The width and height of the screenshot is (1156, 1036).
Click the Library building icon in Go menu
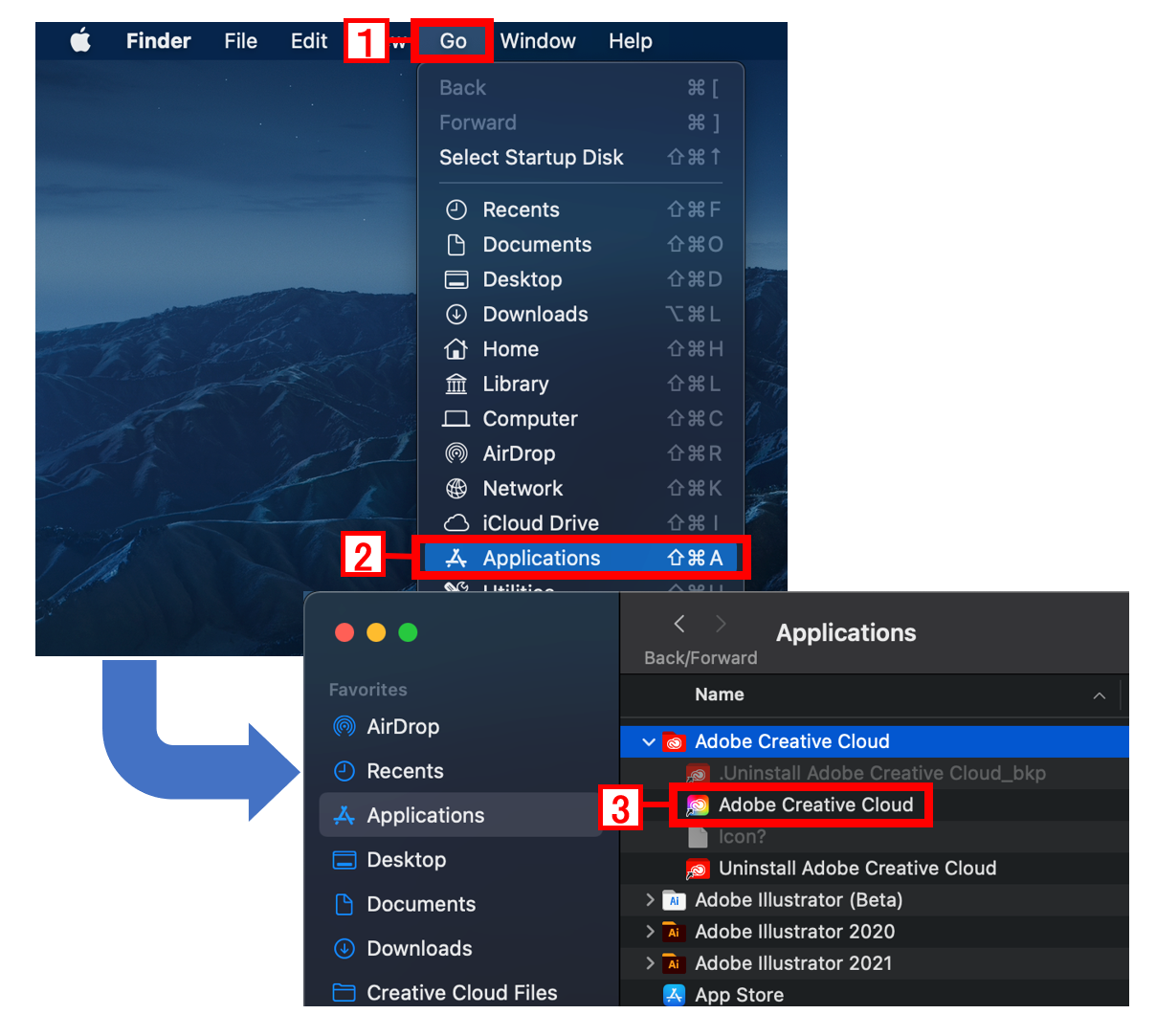tap(456, 384)
